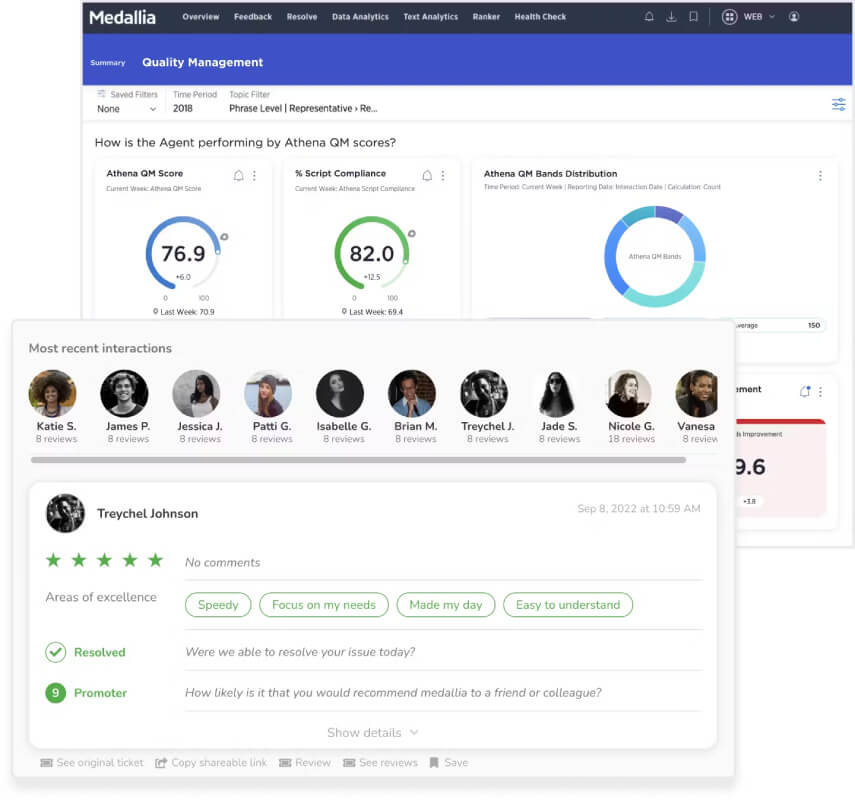
Task: Click the Treychel Johnson name heading
Action: click(x=147, y=514)
